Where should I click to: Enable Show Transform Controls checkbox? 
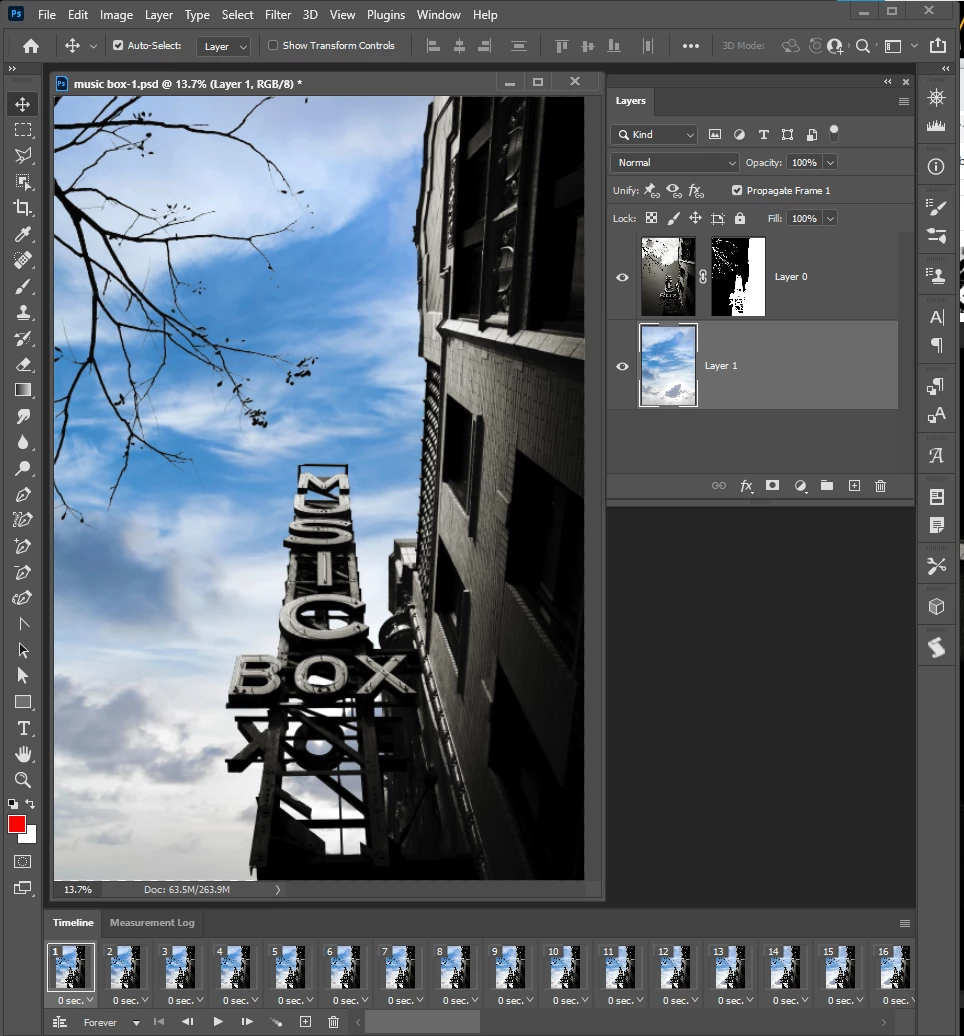tap(273, 46)
